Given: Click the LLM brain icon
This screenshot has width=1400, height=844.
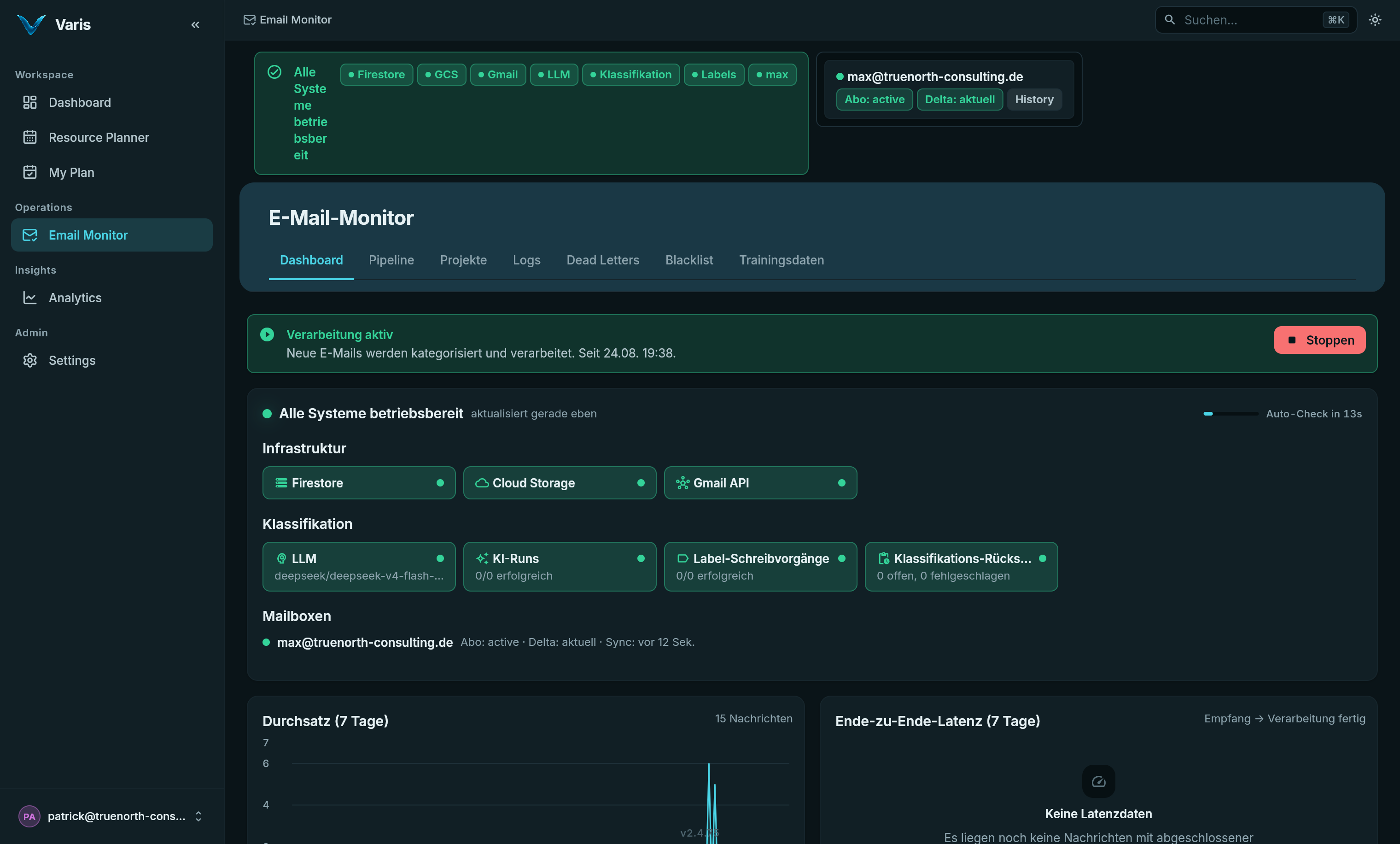Looking at the screenshot, I should click(281, 558).
